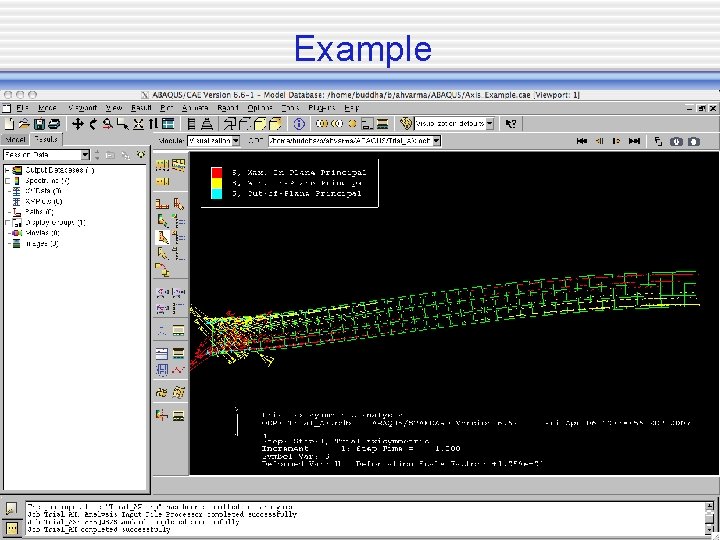Image resolution: width=720 pixels, height=540 pixels.
Task: Select the Rotate view tool
Action: [93, 124]
